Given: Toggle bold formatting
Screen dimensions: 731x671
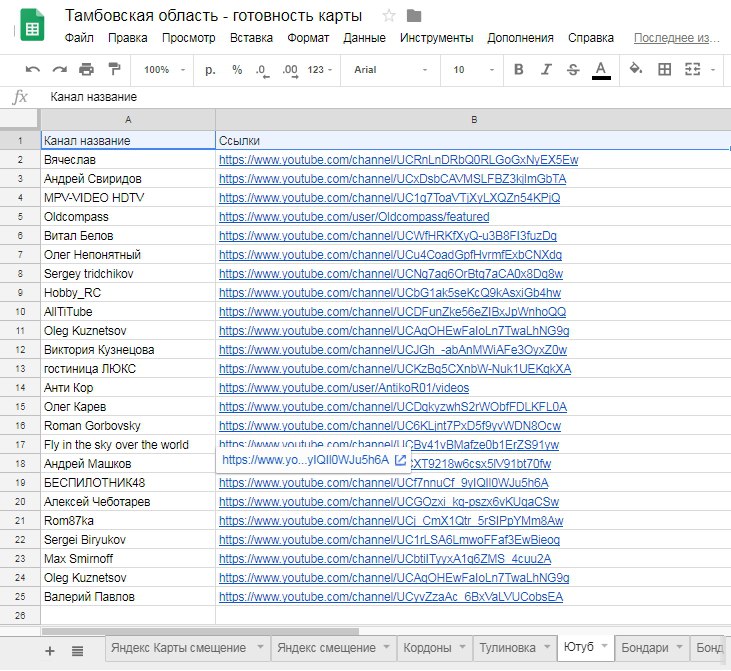Looking at the screenshot, I should point(518,69).
